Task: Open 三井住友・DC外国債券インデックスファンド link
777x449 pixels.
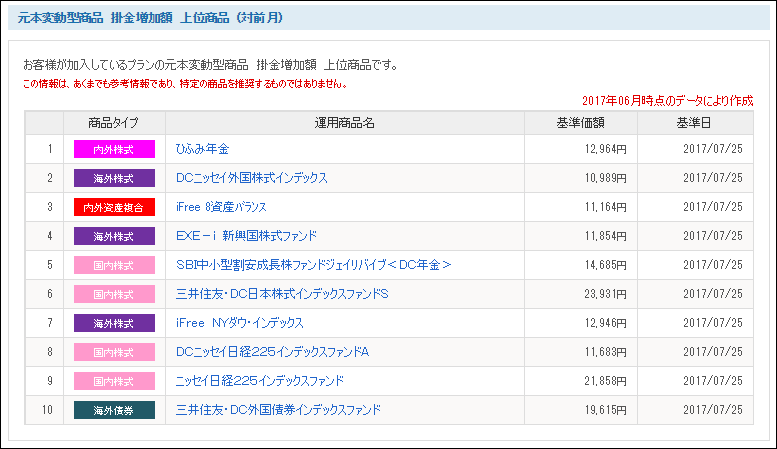Action: pos(278,410)
